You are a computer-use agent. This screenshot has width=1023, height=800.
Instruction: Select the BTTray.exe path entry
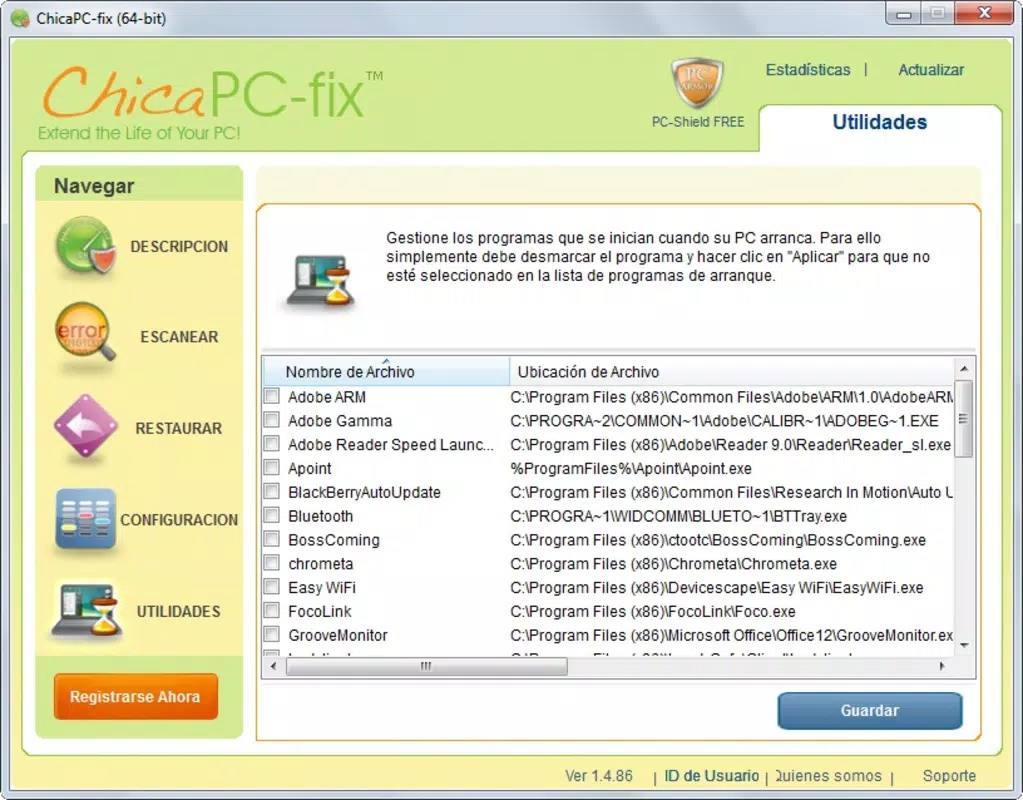click(x=679, y=516)
